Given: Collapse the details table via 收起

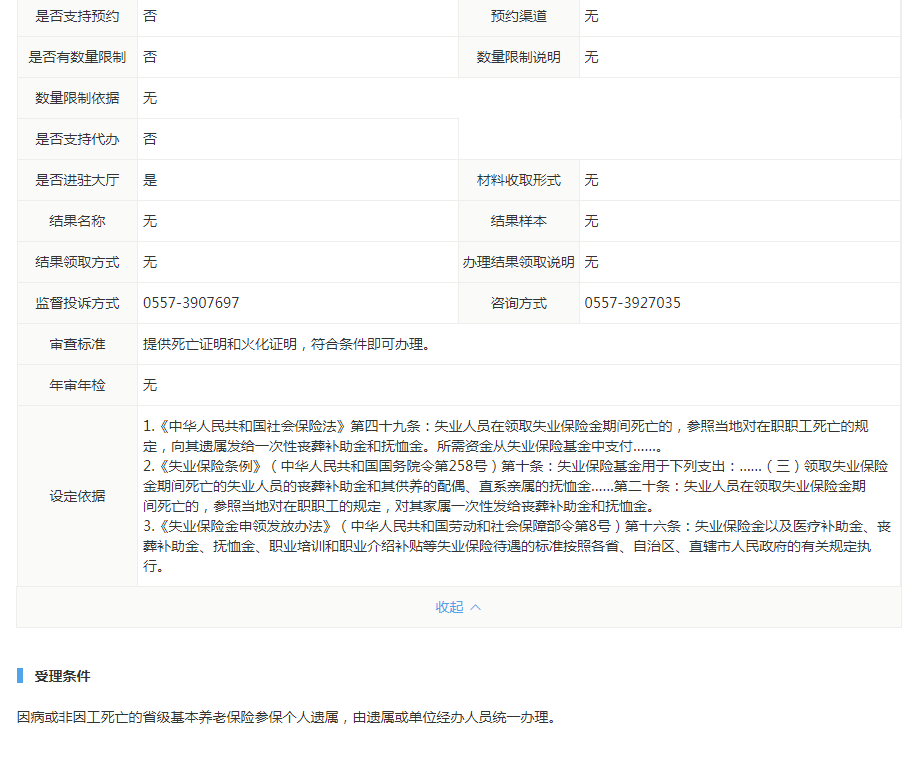Looking at the screenshot, I should 449,607.
